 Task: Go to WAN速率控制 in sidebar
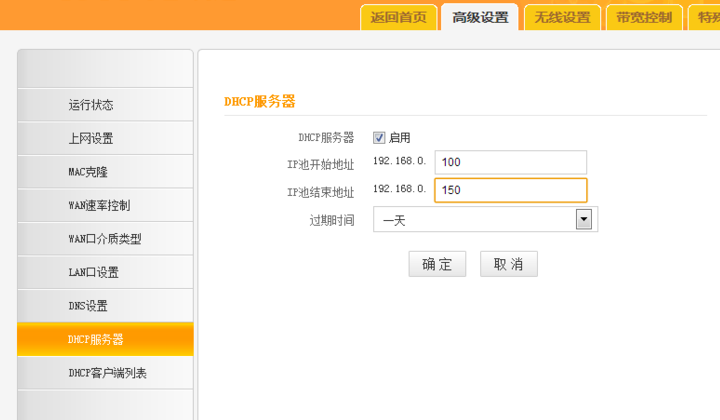pos(99,206)
